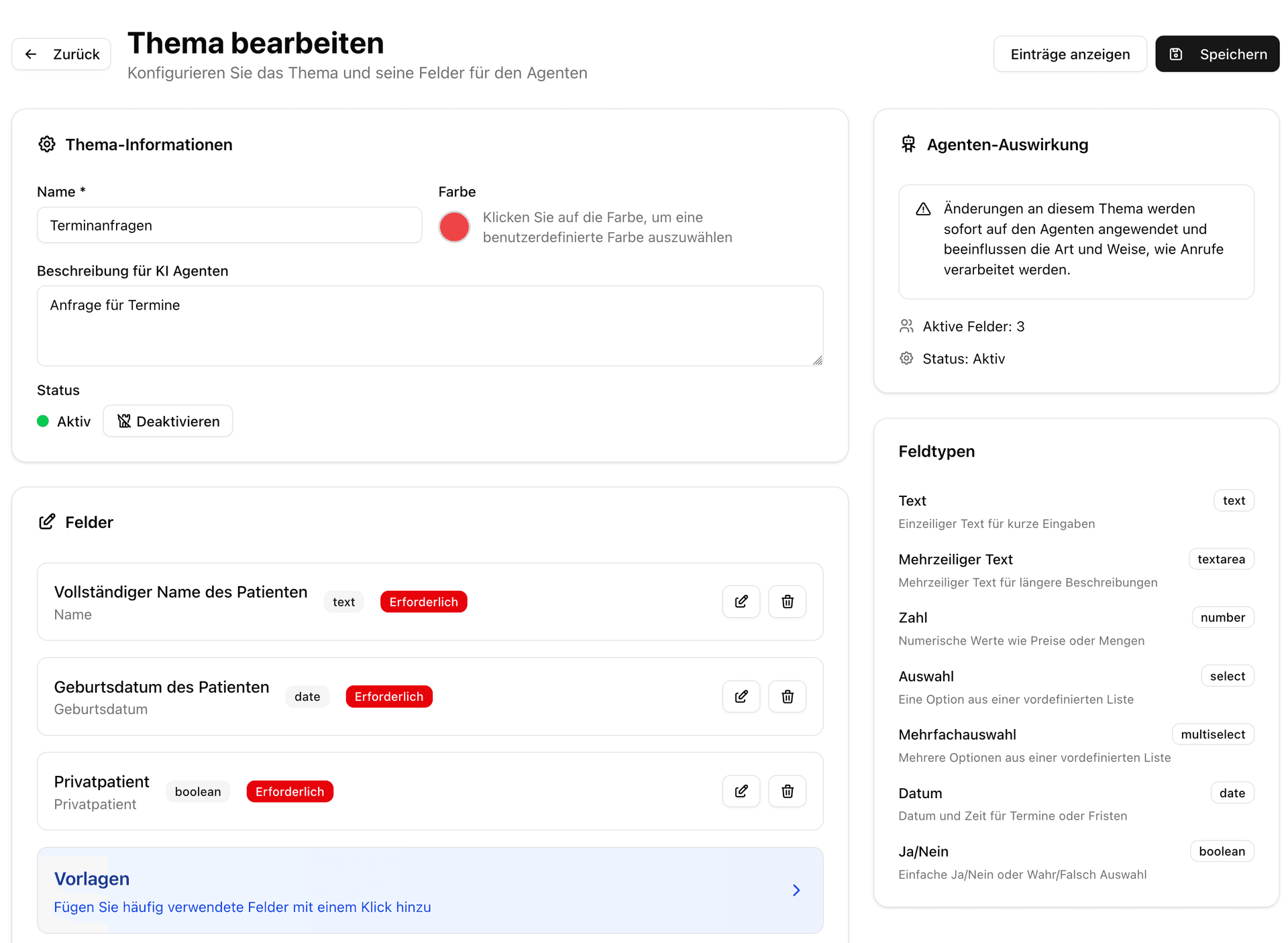Open the red color picker swatch
The height and width of the screenshot is (943, 1288).
(x=454, y=227)
